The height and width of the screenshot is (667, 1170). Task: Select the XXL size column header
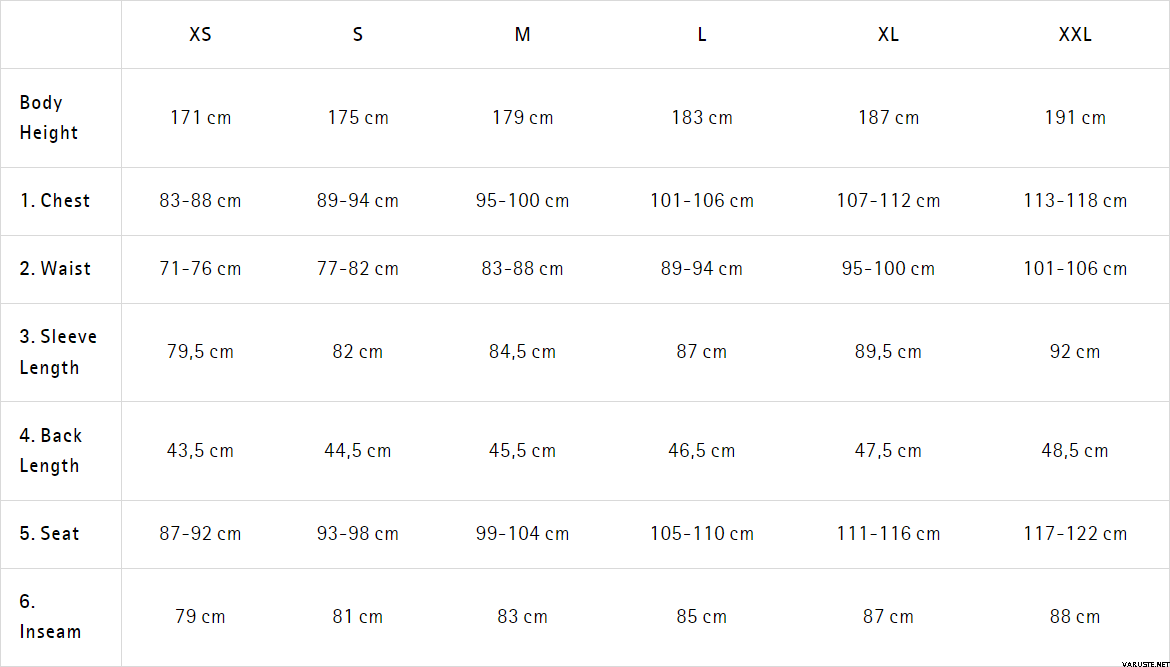[1075, 35]
